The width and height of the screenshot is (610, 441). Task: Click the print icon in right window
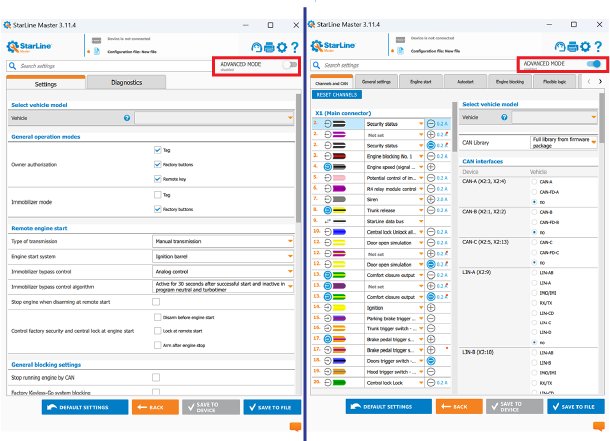tap(573, 47)
